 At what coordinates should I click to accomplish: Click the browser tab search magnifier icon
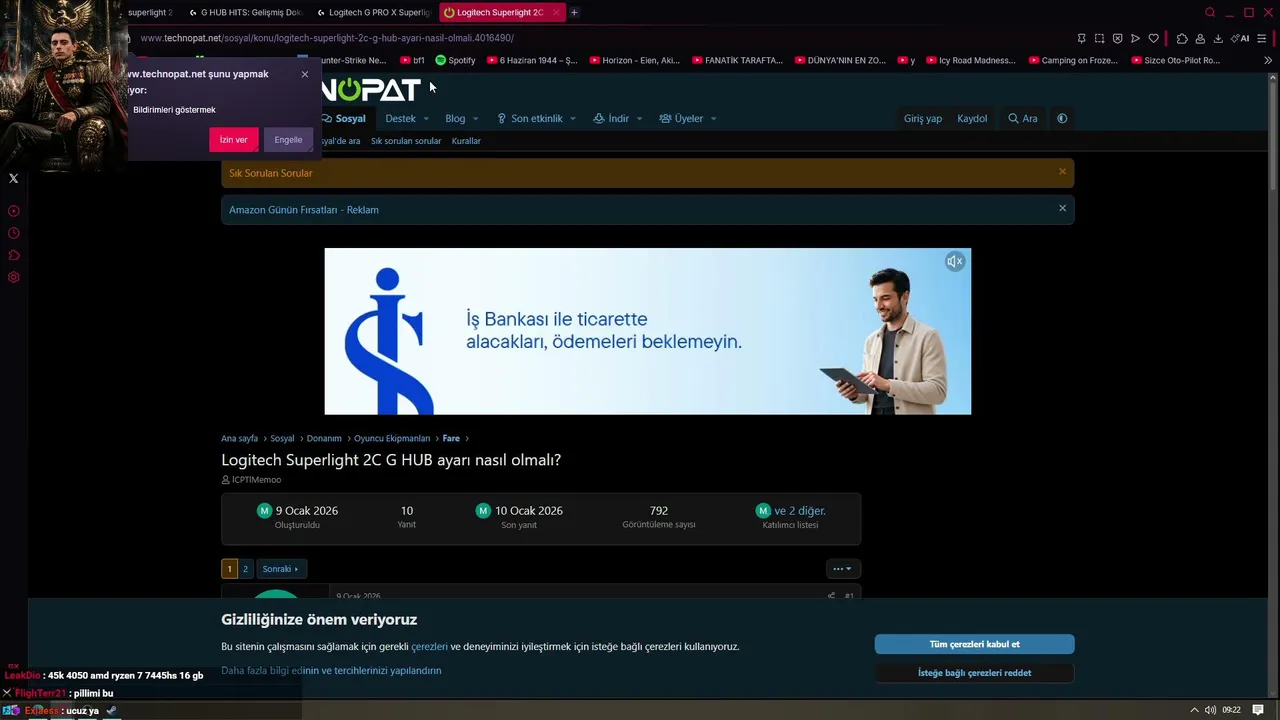coord(1210,12)
